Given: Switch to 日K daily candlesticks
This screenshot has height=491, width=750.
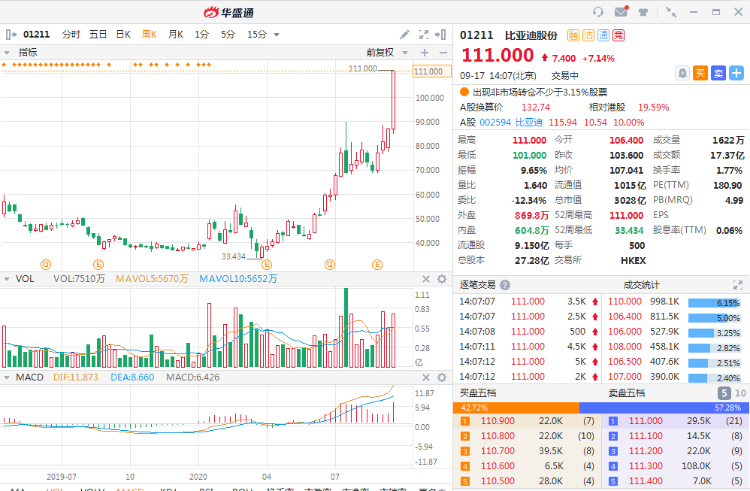Looking at the screenshot, I should tap(123, 34).
